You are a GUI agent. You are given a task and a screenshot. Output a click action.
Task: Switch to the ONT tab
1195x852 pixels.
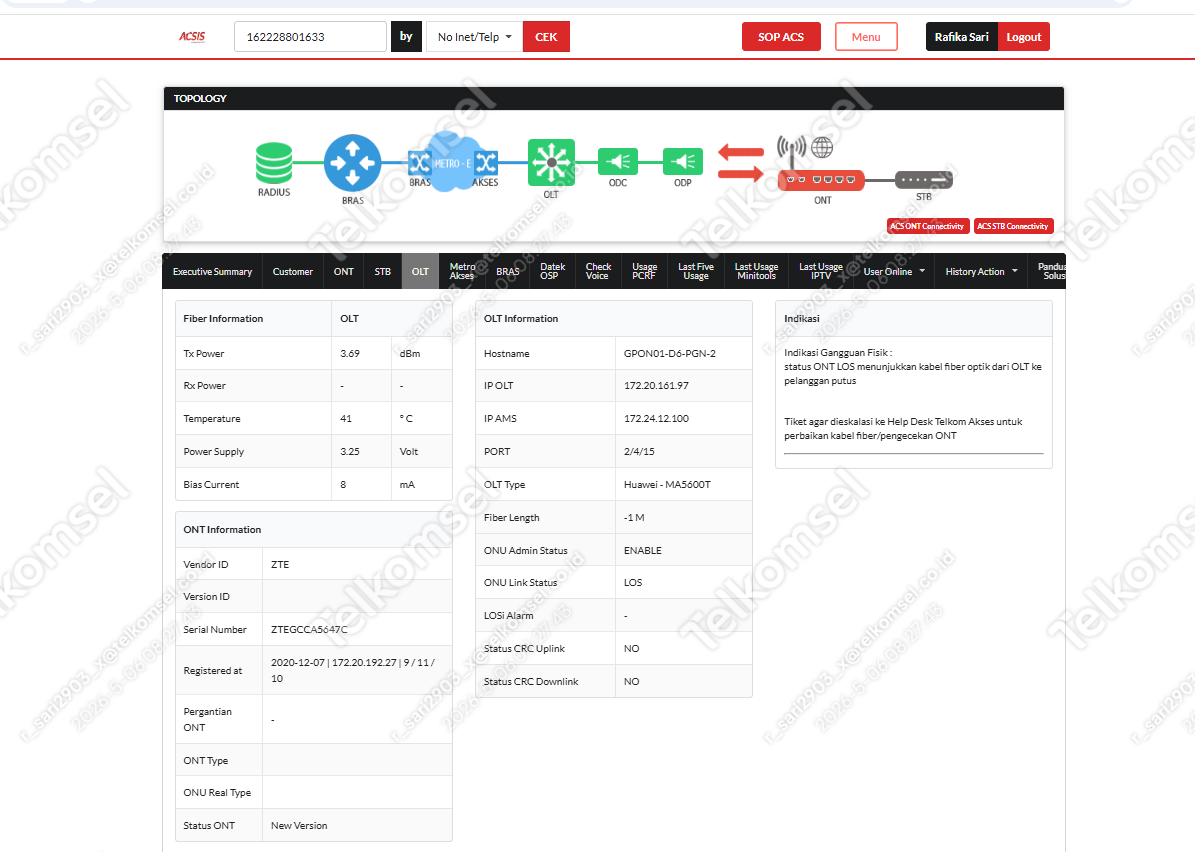tap(344, 271)
